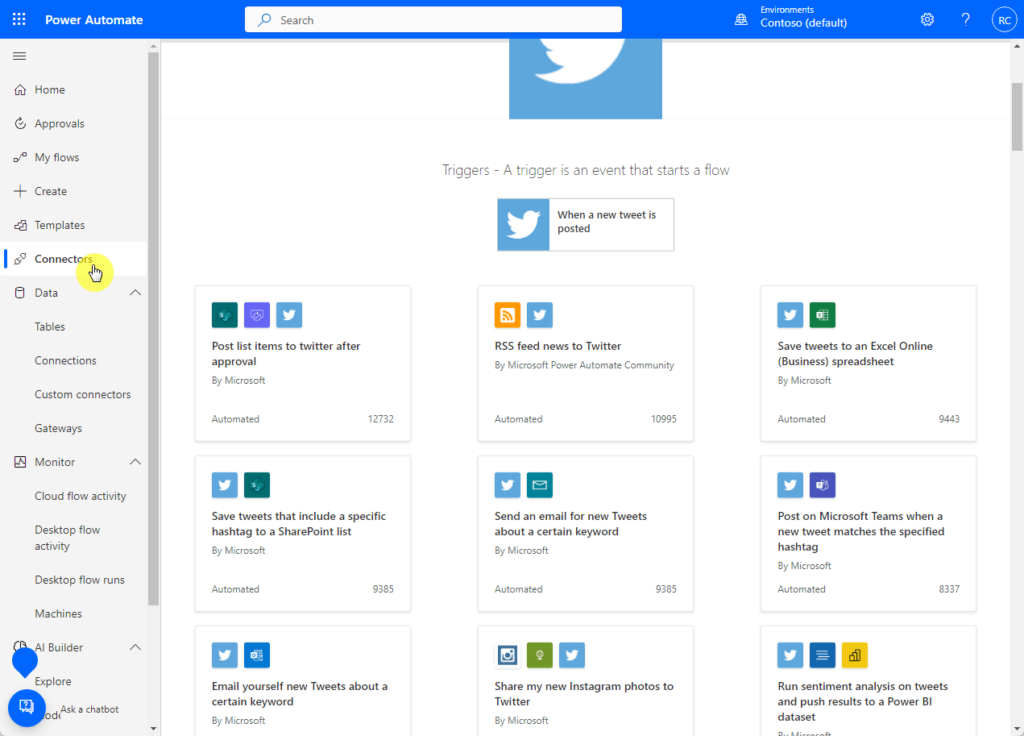
Task: Click the Connectors plug icon
Action: click(x=20, y=259)
